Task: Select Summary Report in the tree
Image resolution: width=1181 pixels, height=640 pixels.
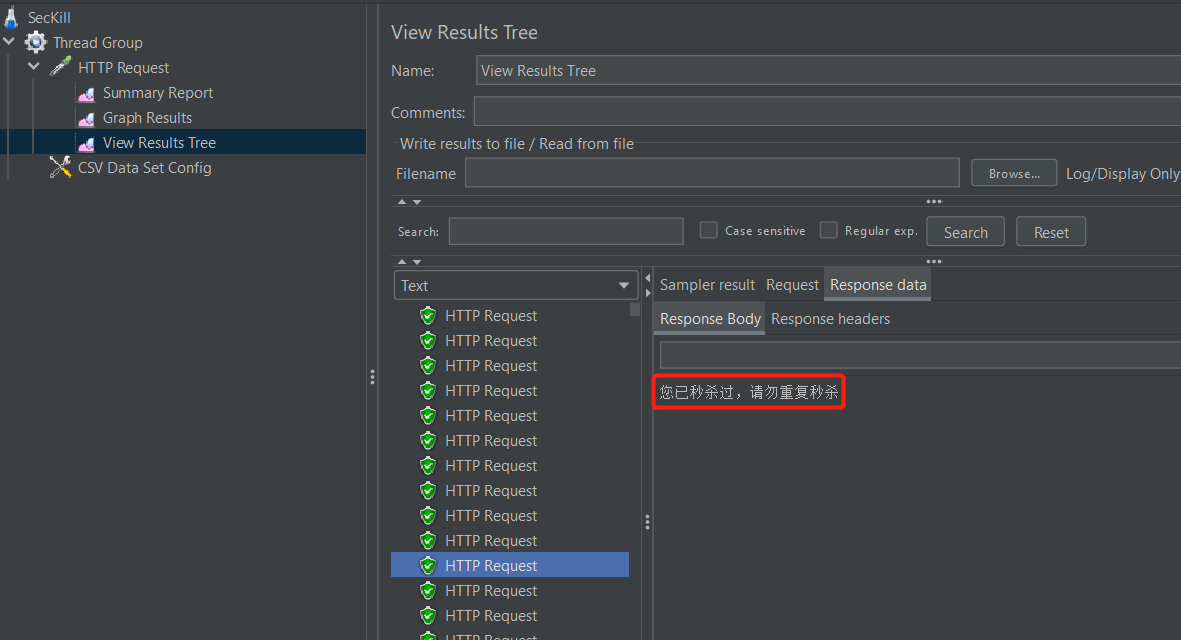Action: click(157, 93)
